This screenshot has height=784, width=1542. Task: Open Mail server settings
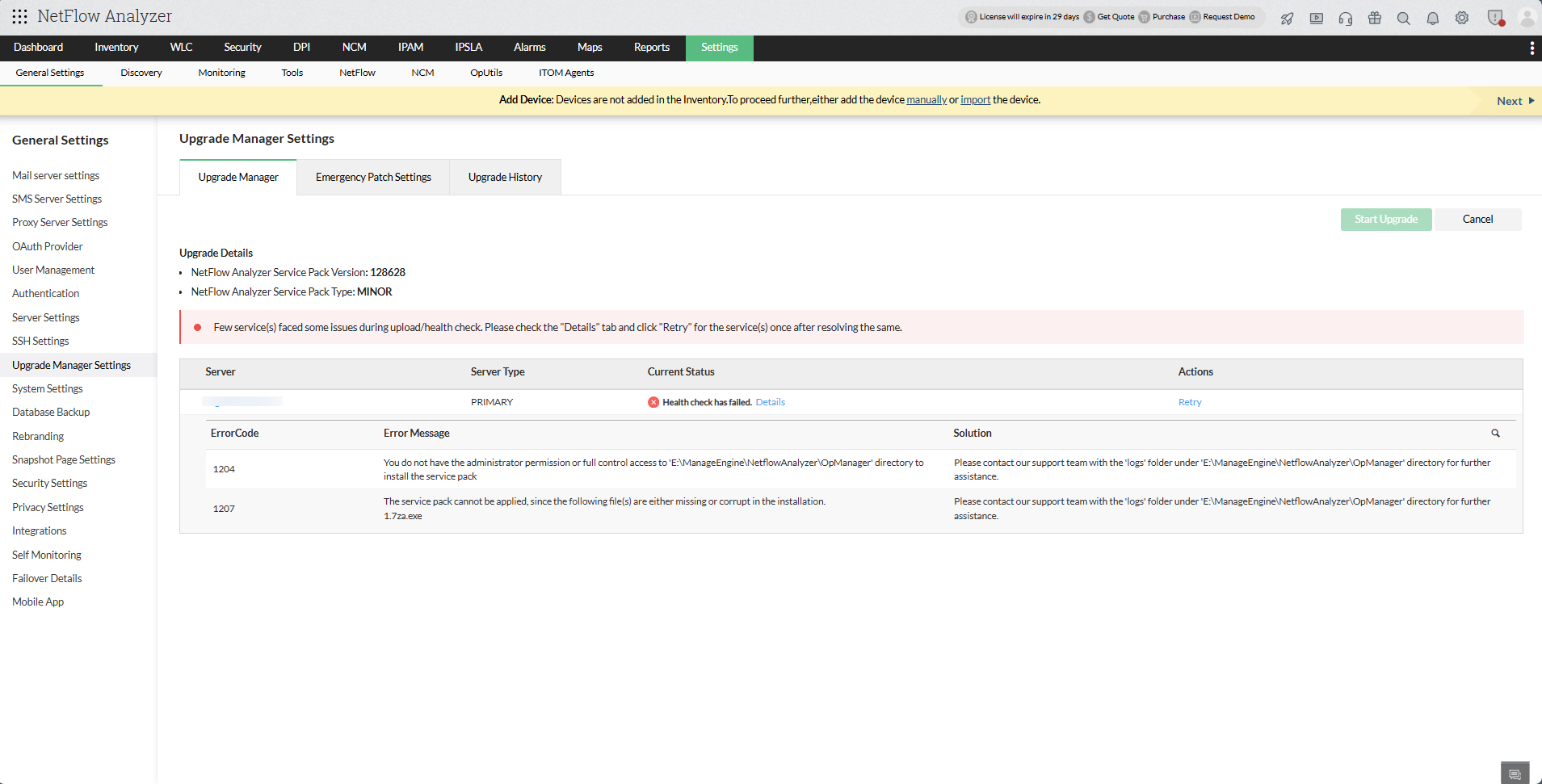pos(56,175)
